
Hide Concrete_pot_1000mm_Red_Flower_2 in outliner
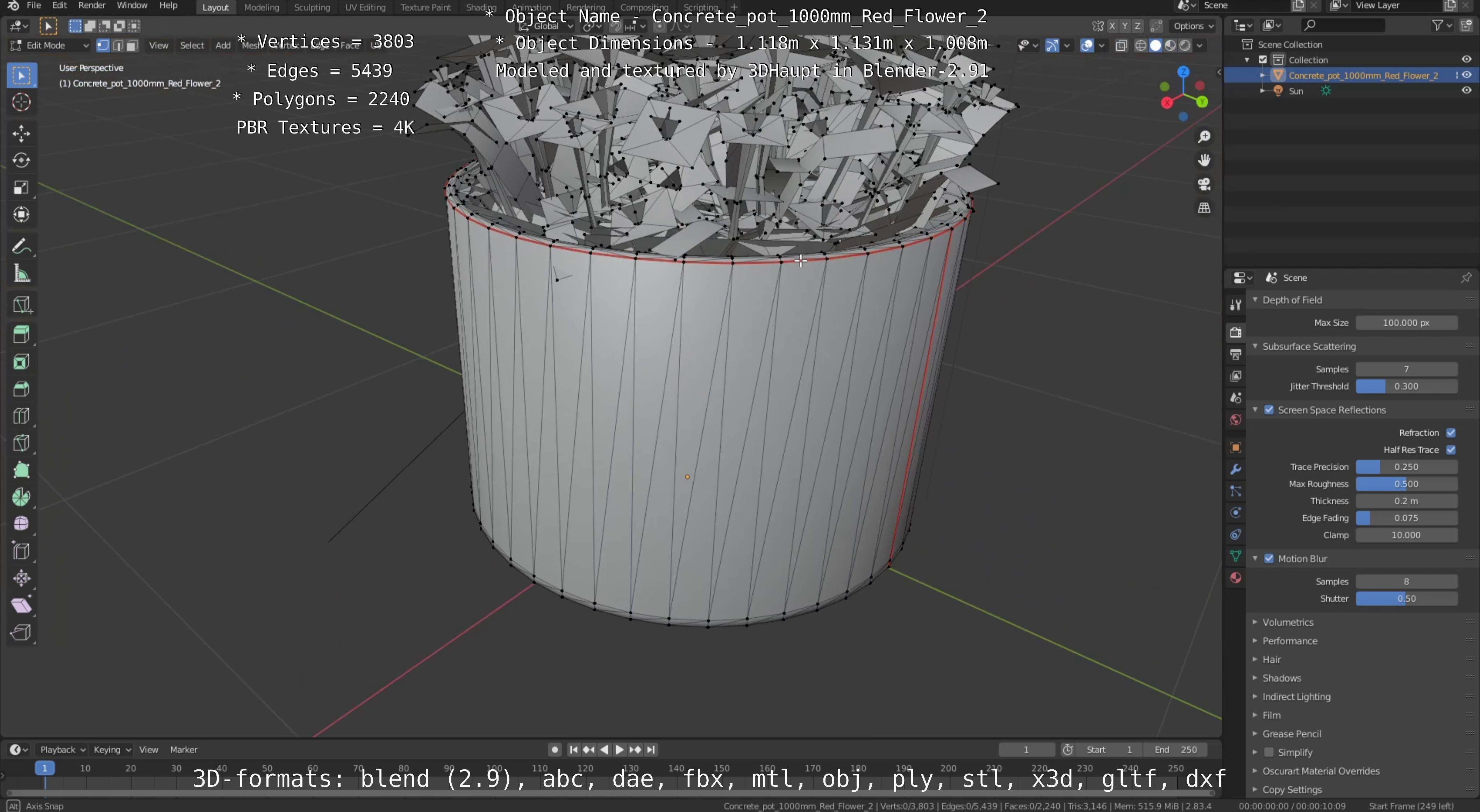point(1466,75)
